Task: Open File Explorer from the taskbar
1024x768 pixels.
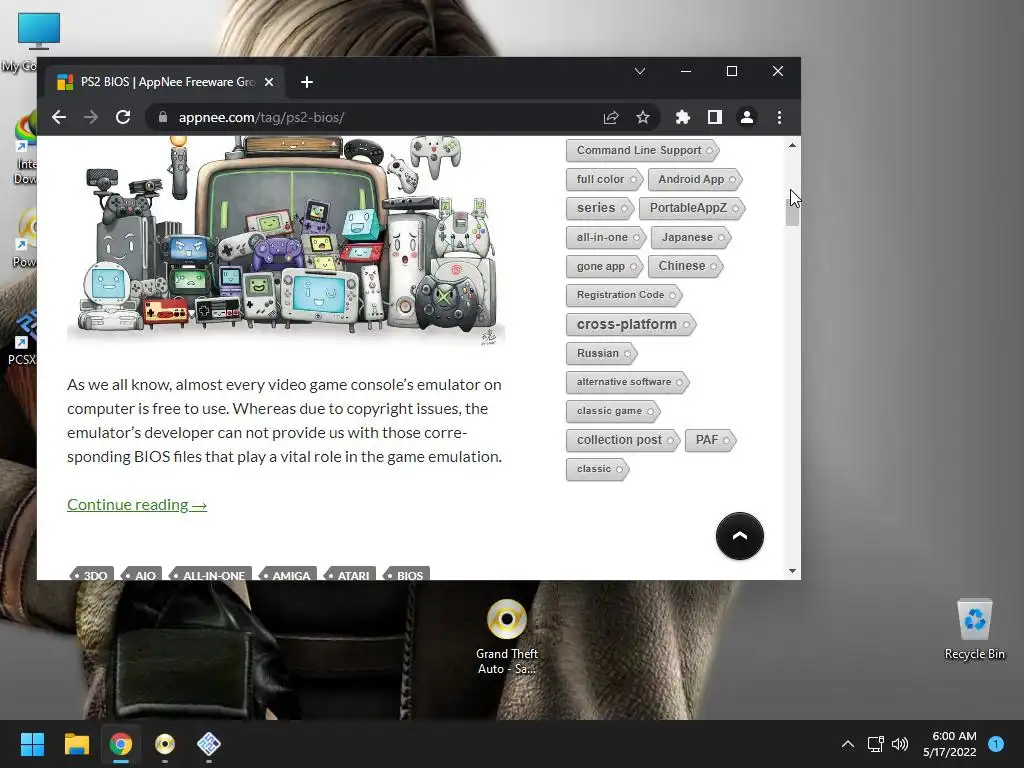Action: coord(76,744)
